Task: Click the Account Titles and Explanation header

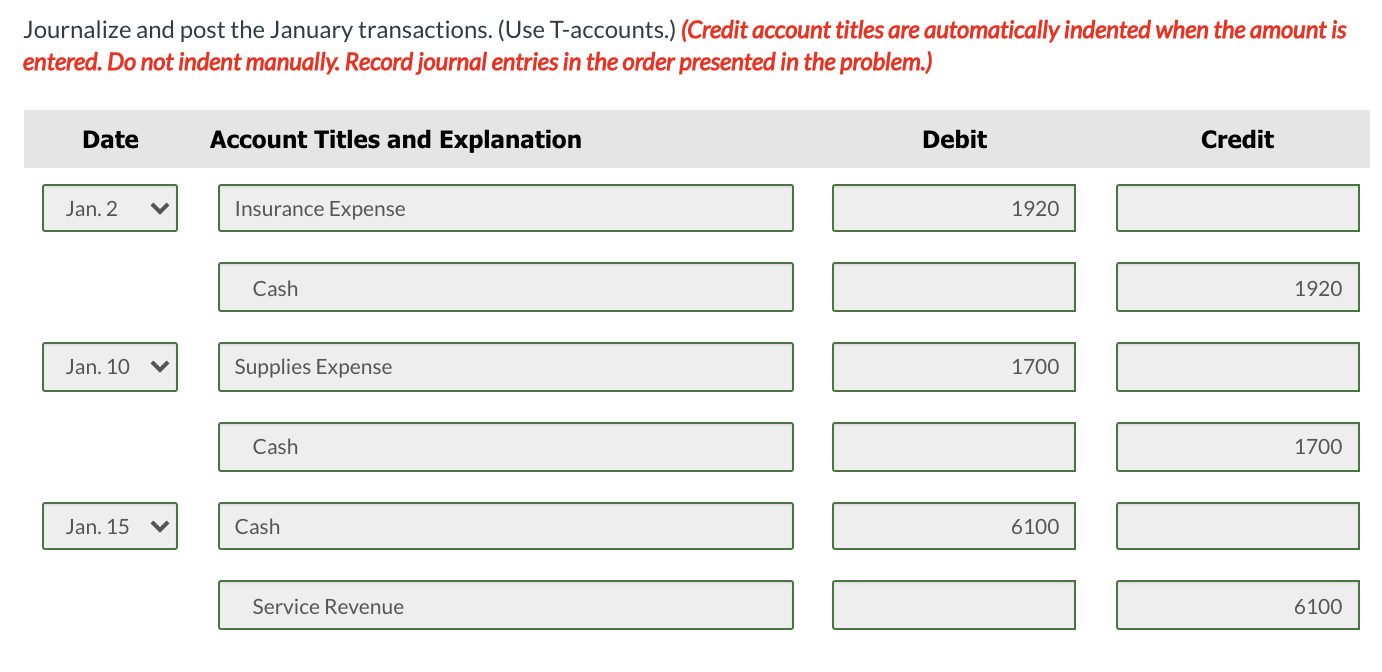Action: click(395, 139)
